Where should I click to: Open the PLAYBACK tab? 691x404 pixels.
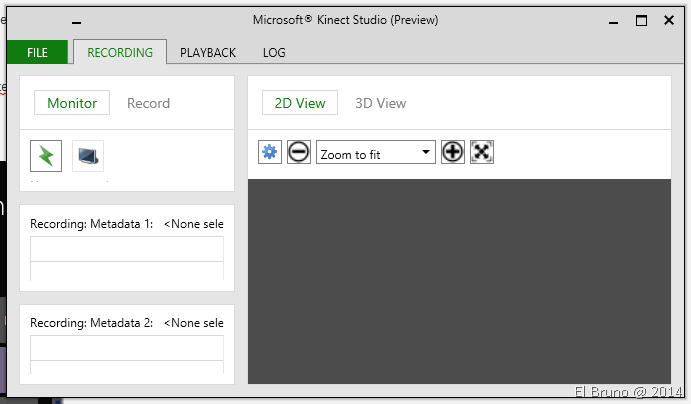click(208, 52)
